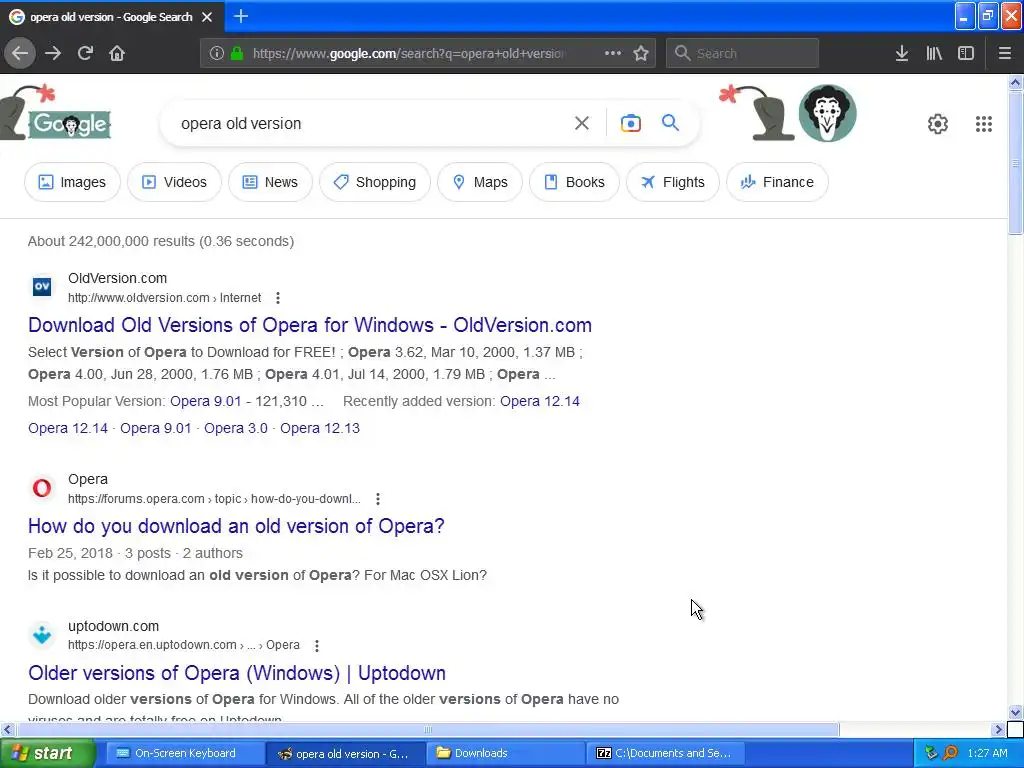Open more options for the OldVersion.com result

278,298
